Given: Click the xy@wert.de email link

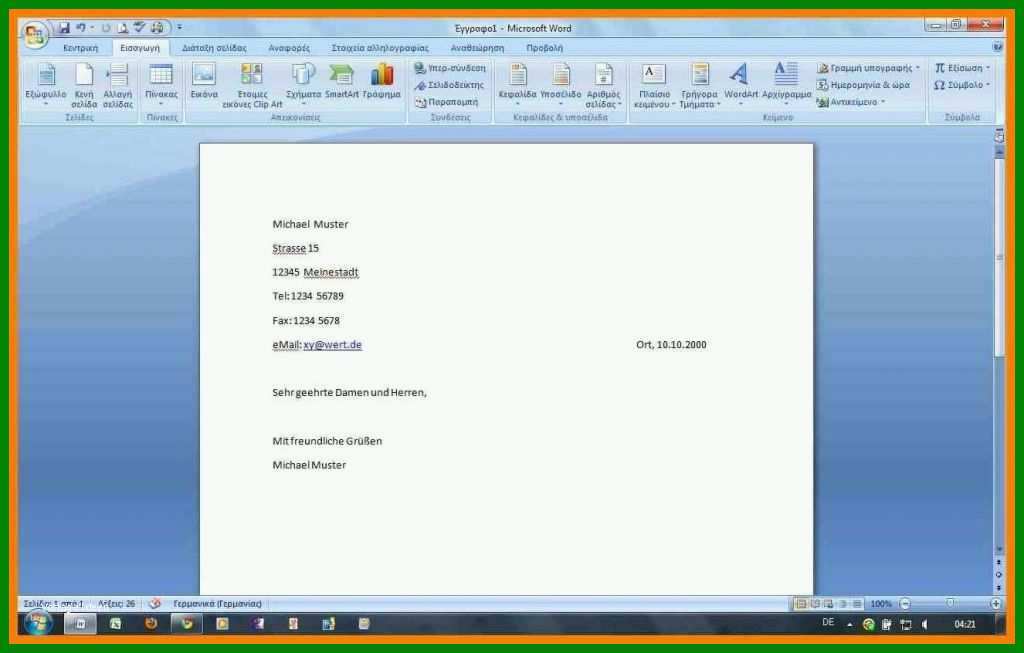Looking at the screenshot, I should point(332,345).
